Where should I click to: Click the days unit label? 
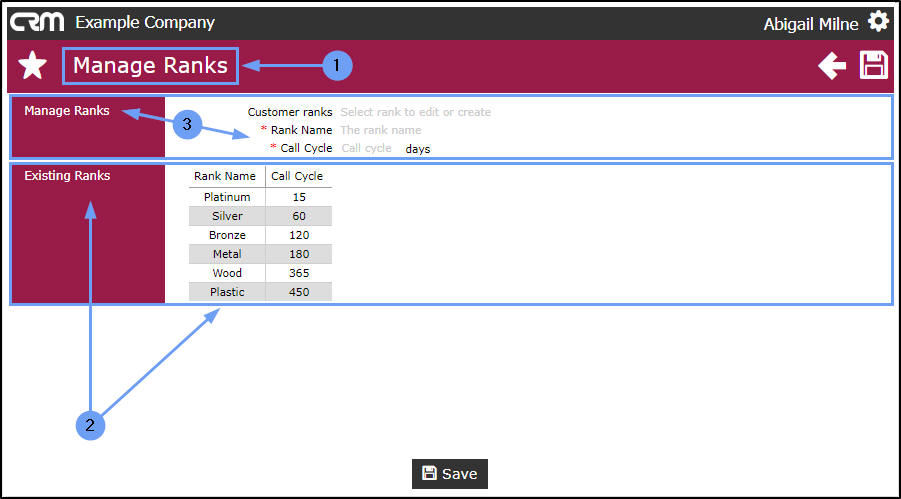coord(418,149)
